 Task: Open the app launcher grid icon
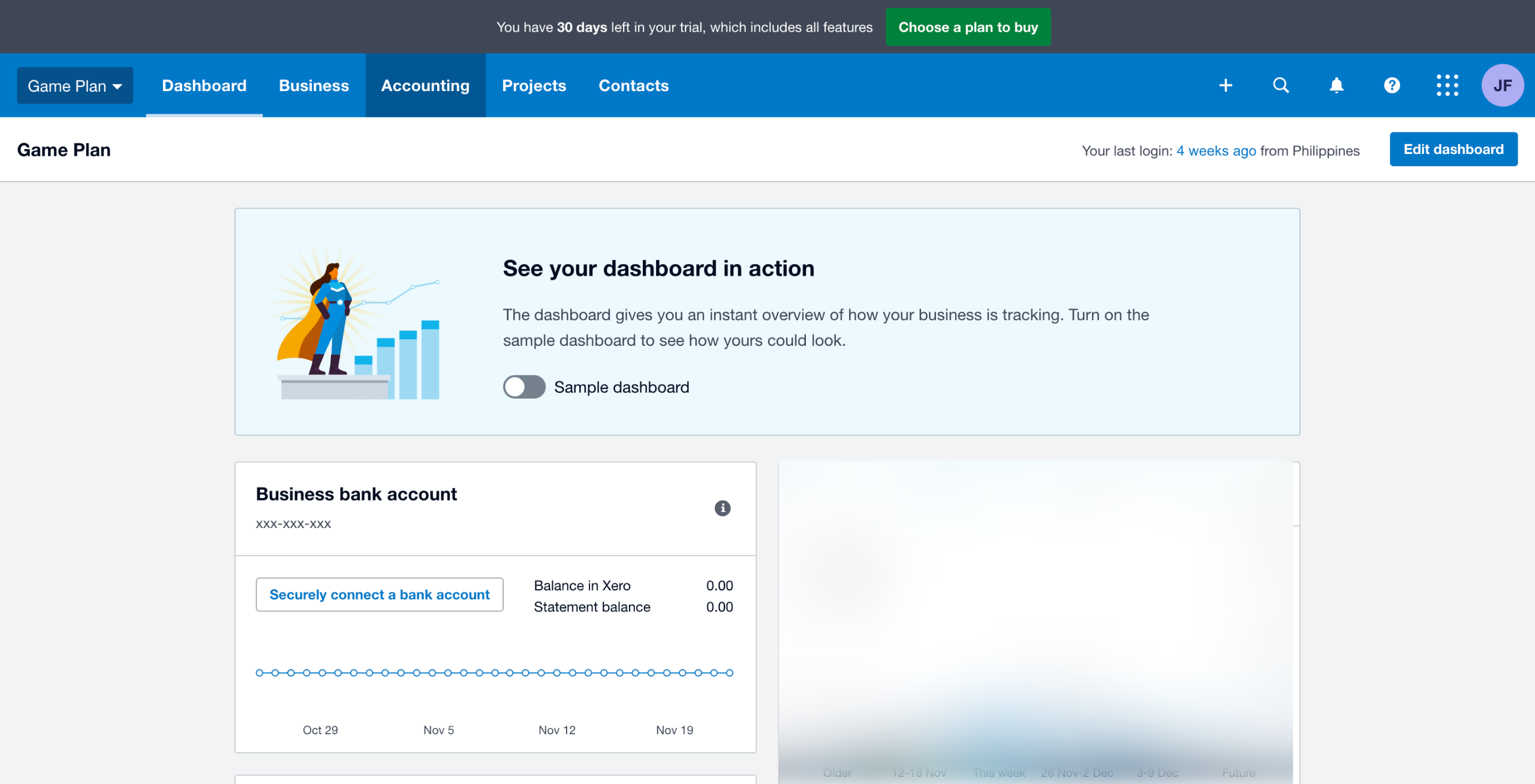click(x=1447, y=85)
